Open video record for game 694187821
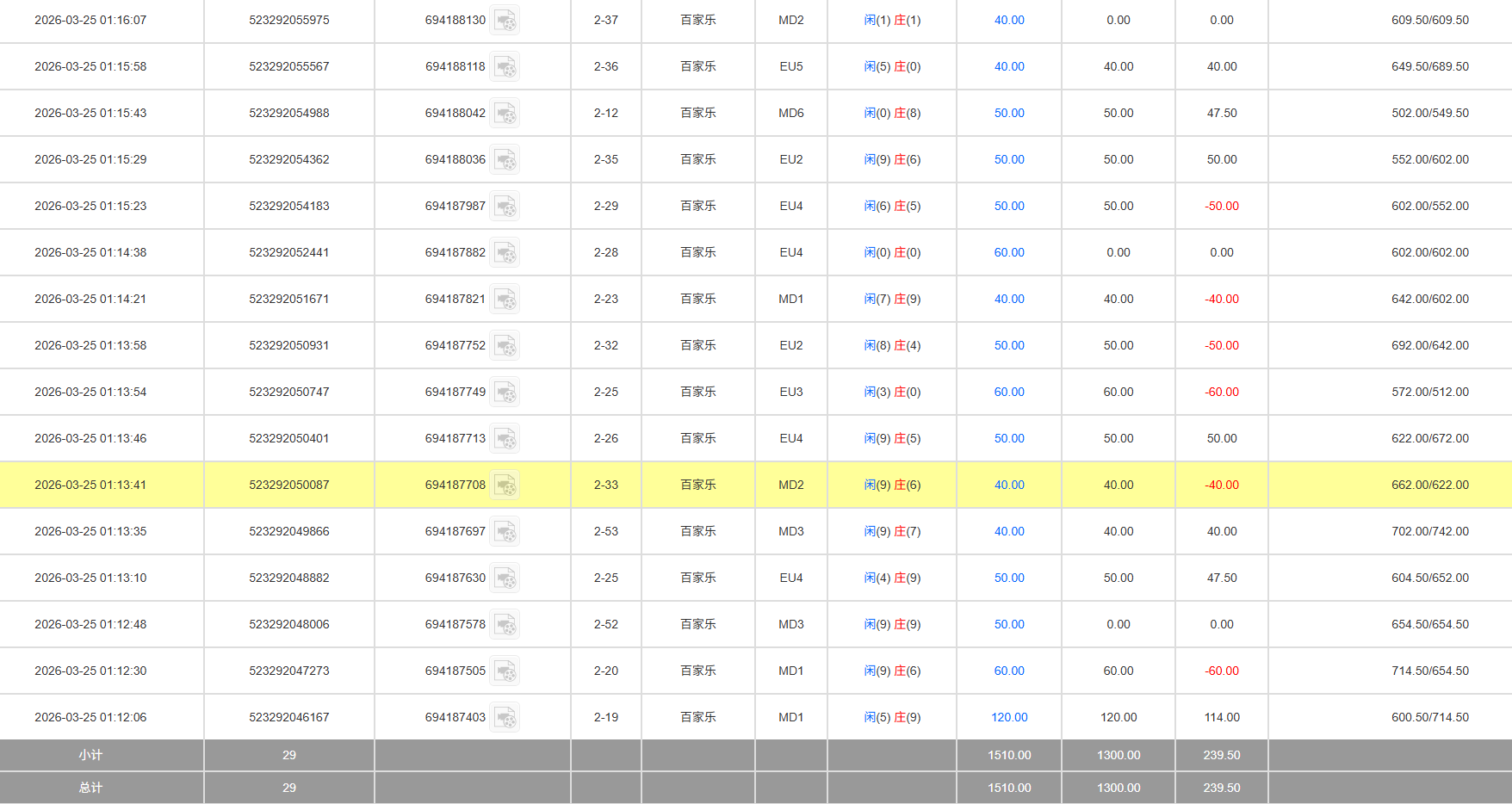Screen dimensions: 1512x804 point(505,299)
